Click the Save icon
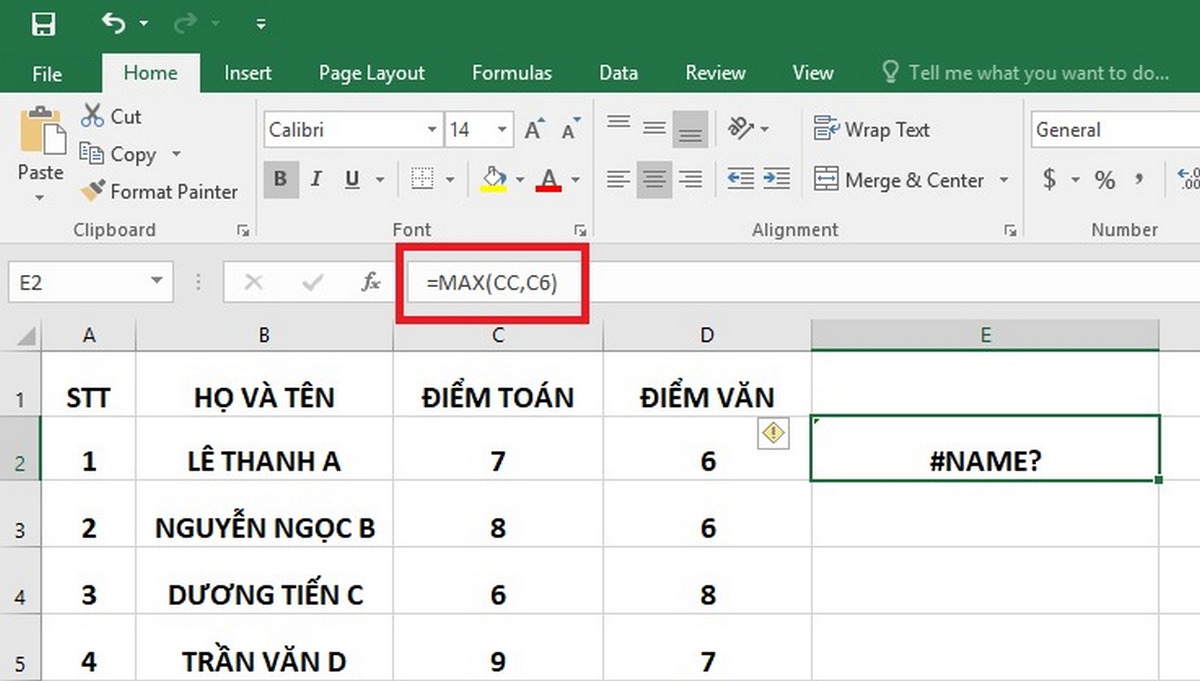Viewport: 1200px width, 681px height. [44, 22]
